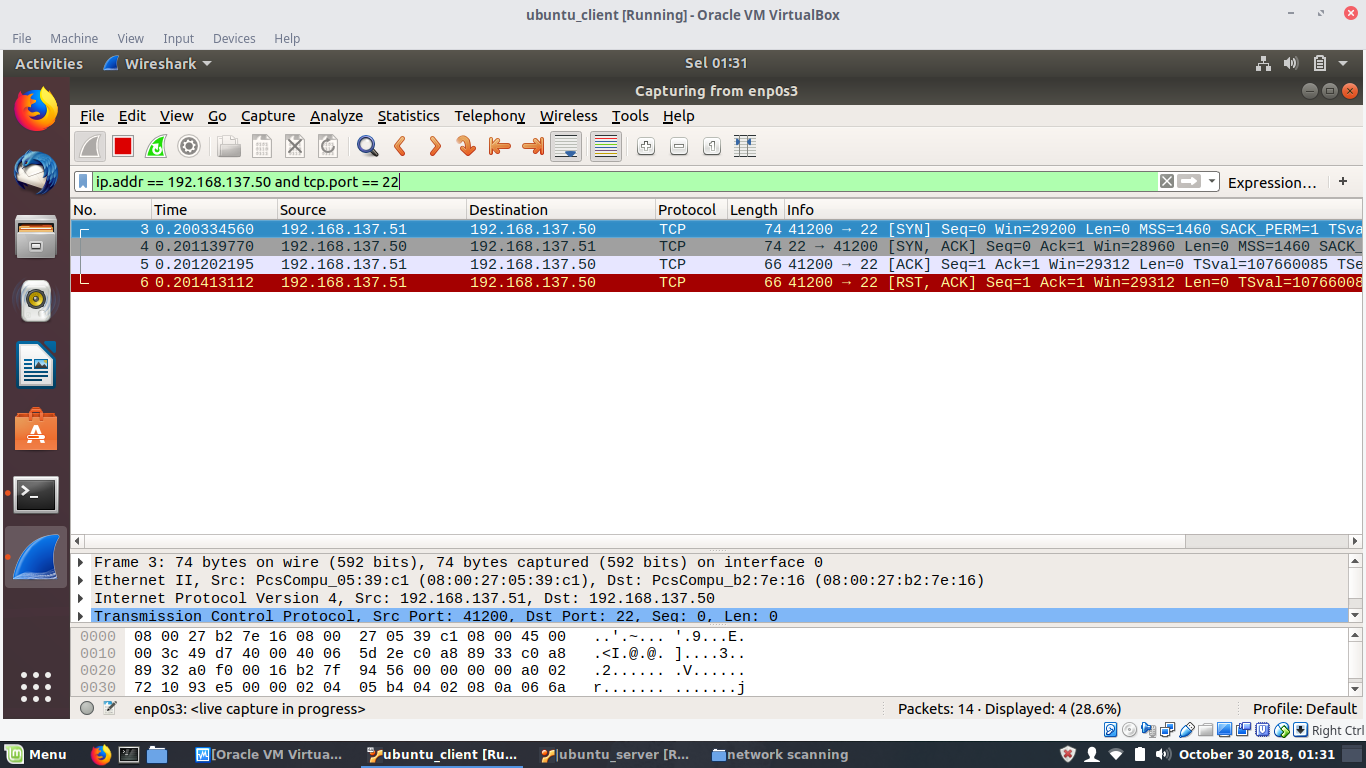Jump to the last packet icon
Viewport: 1366px width, 768px height.
[533, 147]
